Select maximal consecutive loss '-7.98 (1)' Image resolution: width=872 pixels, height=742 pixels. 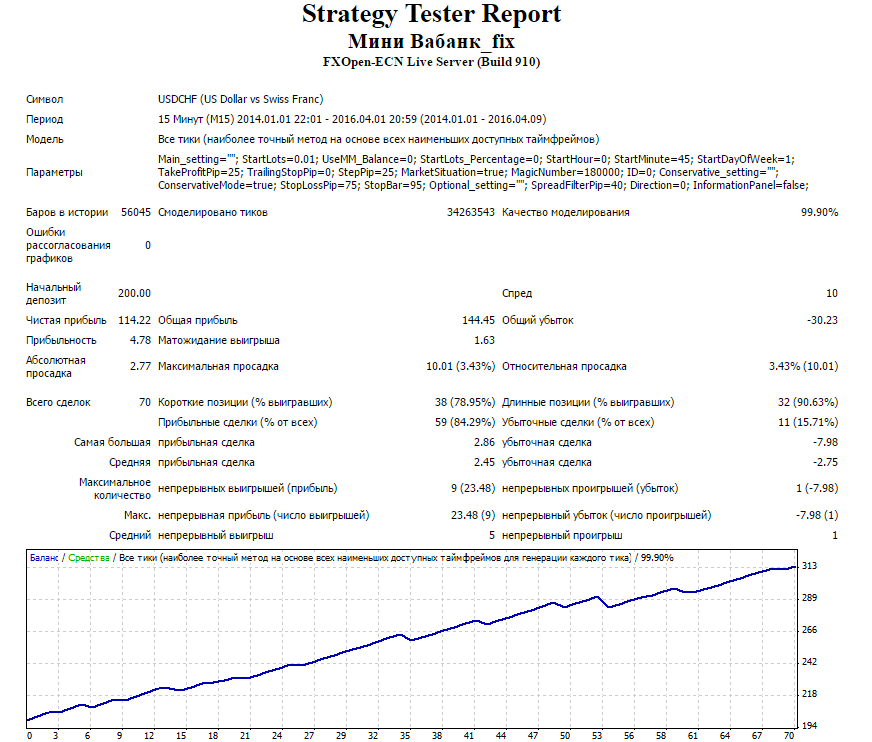point(817,516)
